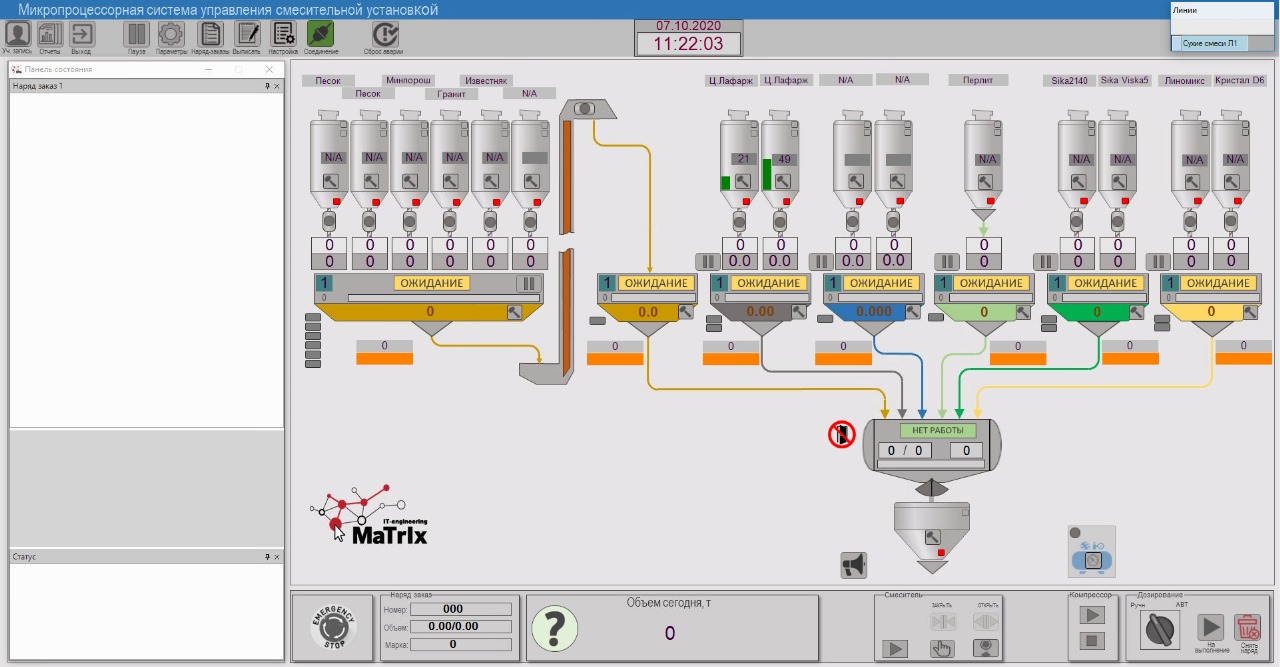1280x667 pixels.
Task: Click the megaphone horn icon
Action: [x=853, y=566]
